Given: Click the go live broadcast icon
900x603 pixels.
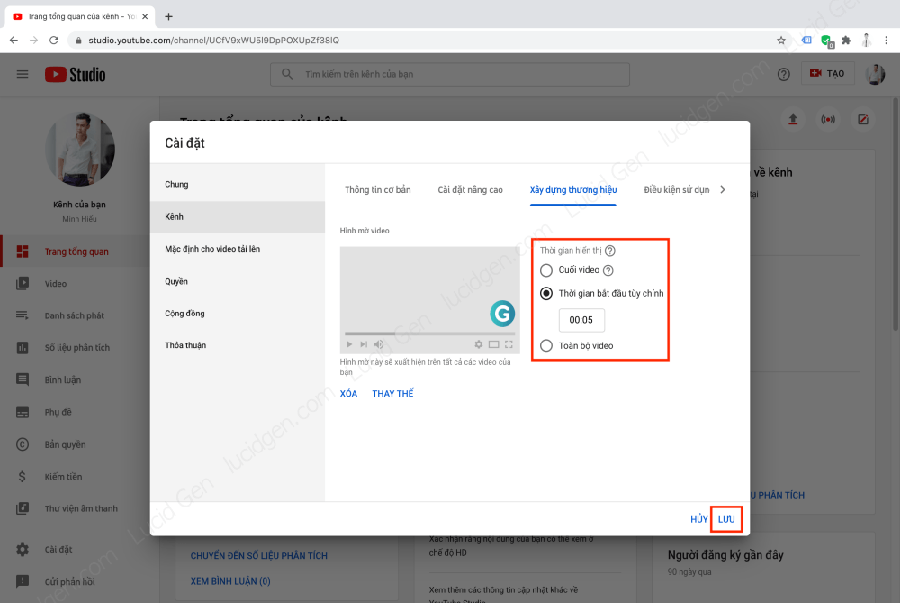Looking at the screenshot, I should 827,119.
